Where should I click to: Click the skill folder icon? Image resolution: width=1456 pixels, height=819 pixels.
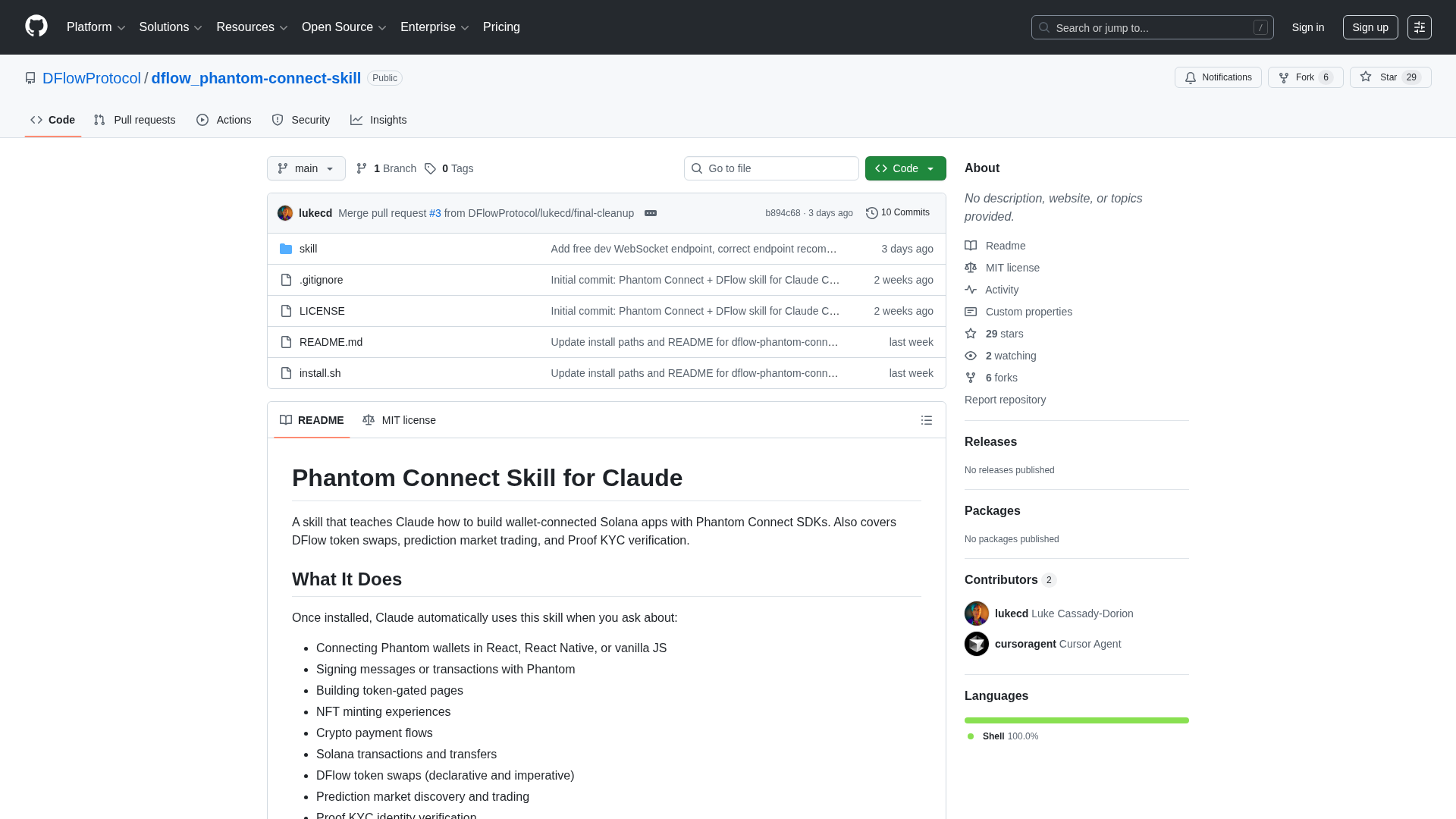[286, 249]
